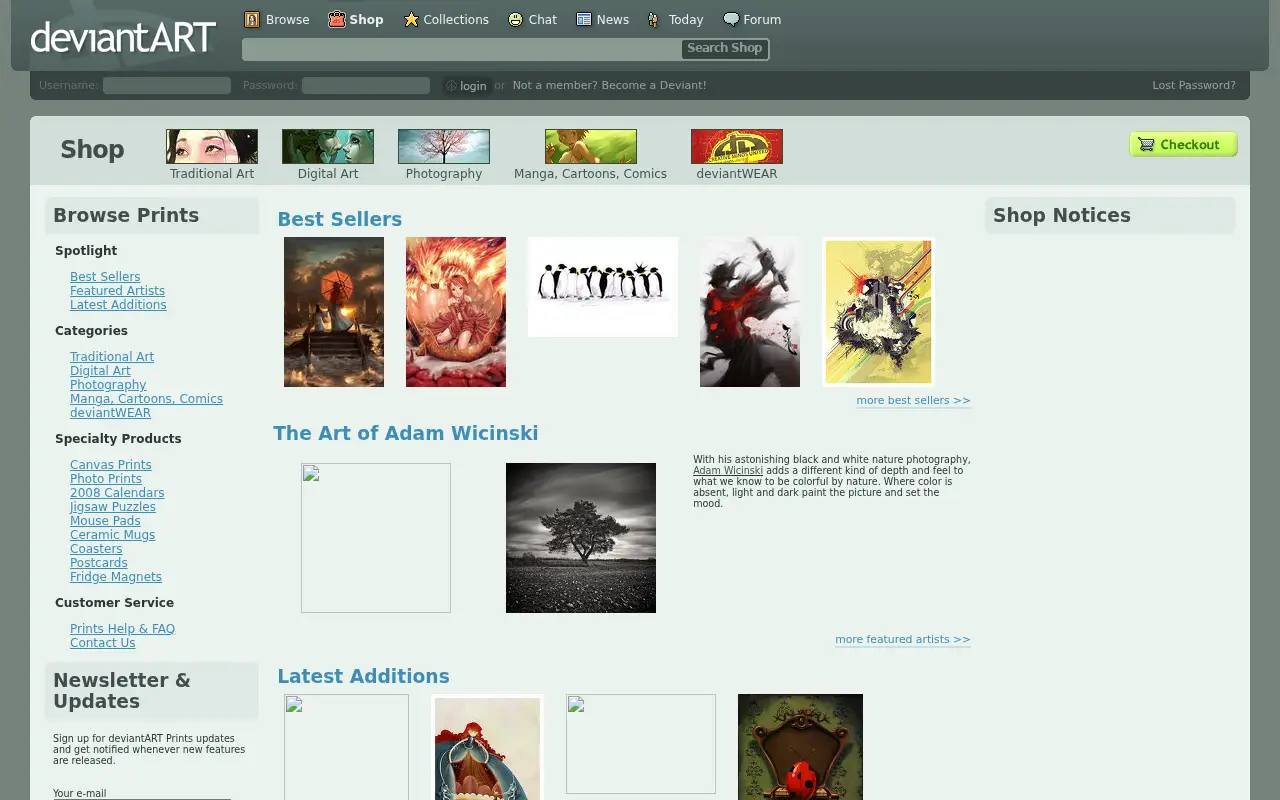This screenshot has height=800, width=1280.
Task: Open Manga, Cartoons, Comics sidebar link
Action: point(146,399)
